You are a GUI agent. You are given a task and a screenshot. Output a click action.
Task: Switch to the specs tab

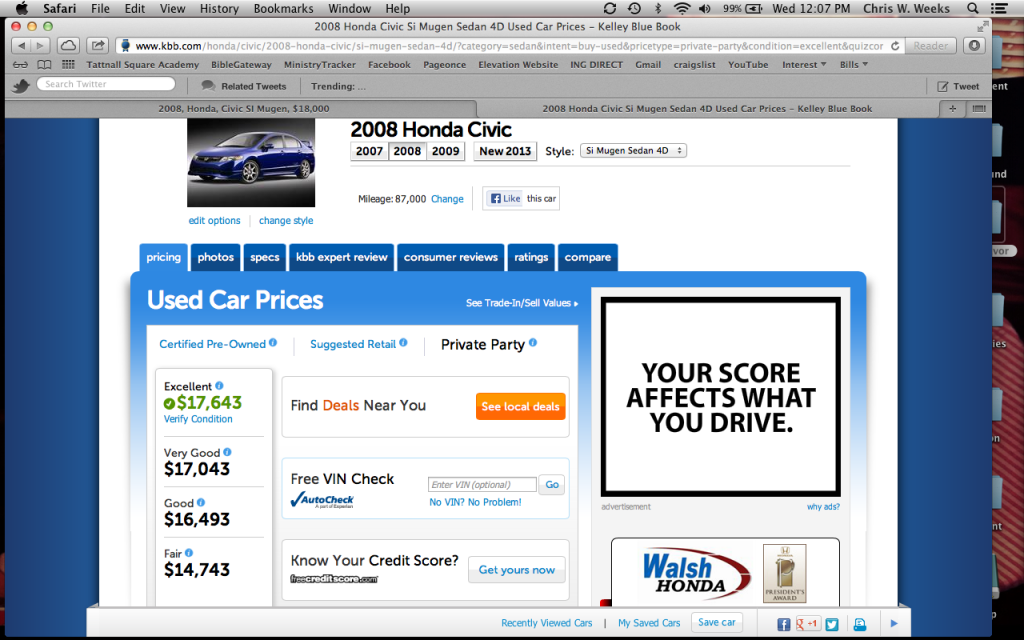tap(265, 257)
